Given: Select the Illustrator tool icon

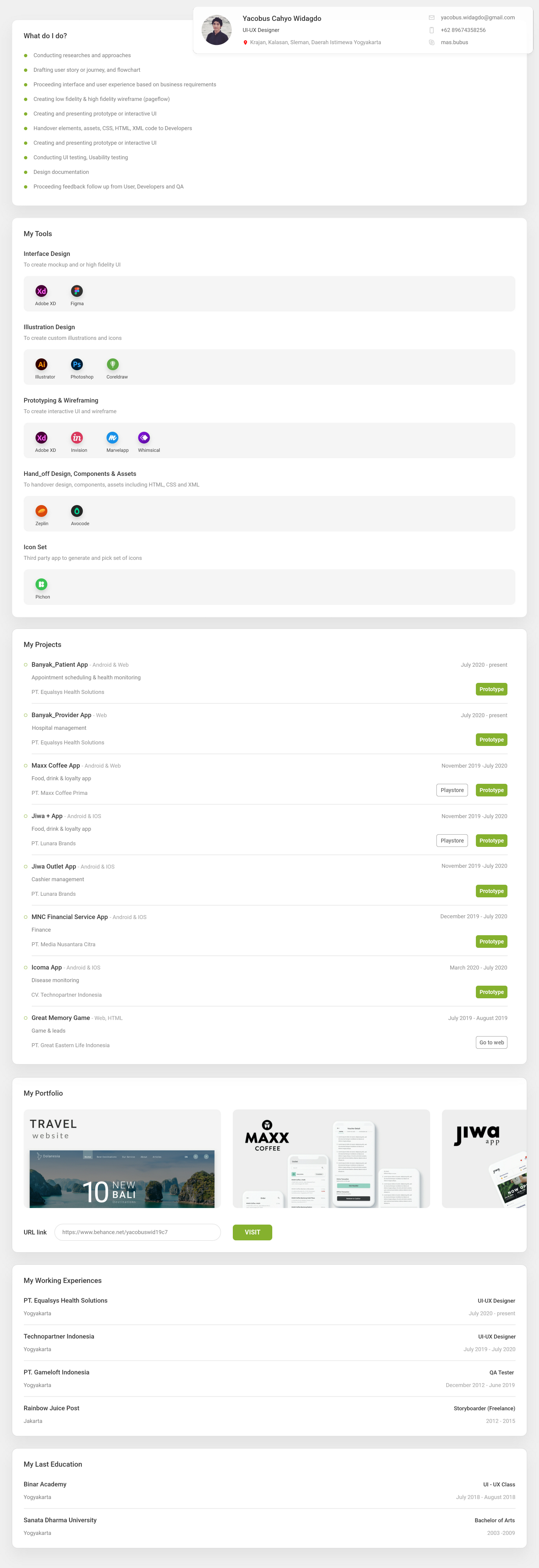Looking at the screenshot, I should click(41, 365).
